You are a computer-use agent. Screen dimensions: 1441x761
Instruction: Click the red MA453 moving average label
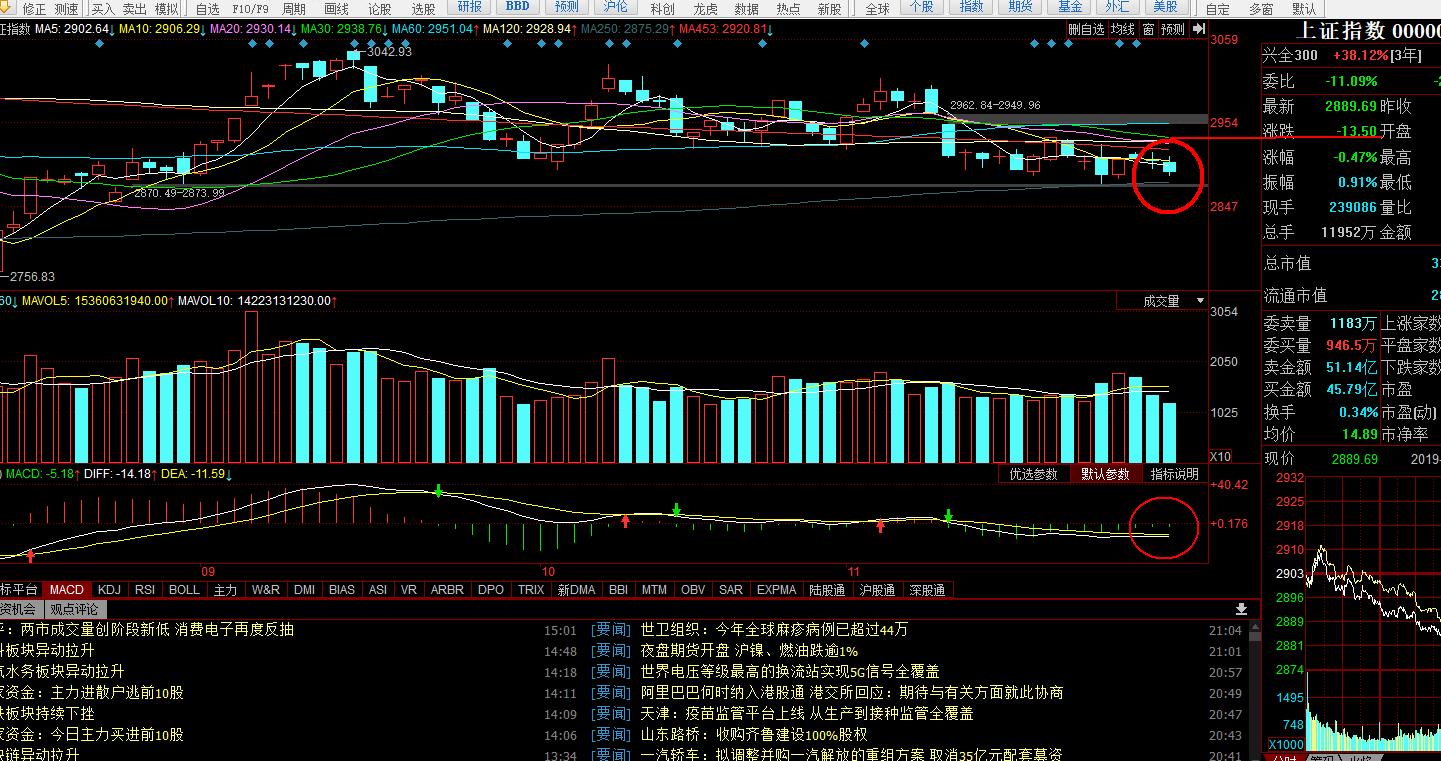click(x=725, y=28)
